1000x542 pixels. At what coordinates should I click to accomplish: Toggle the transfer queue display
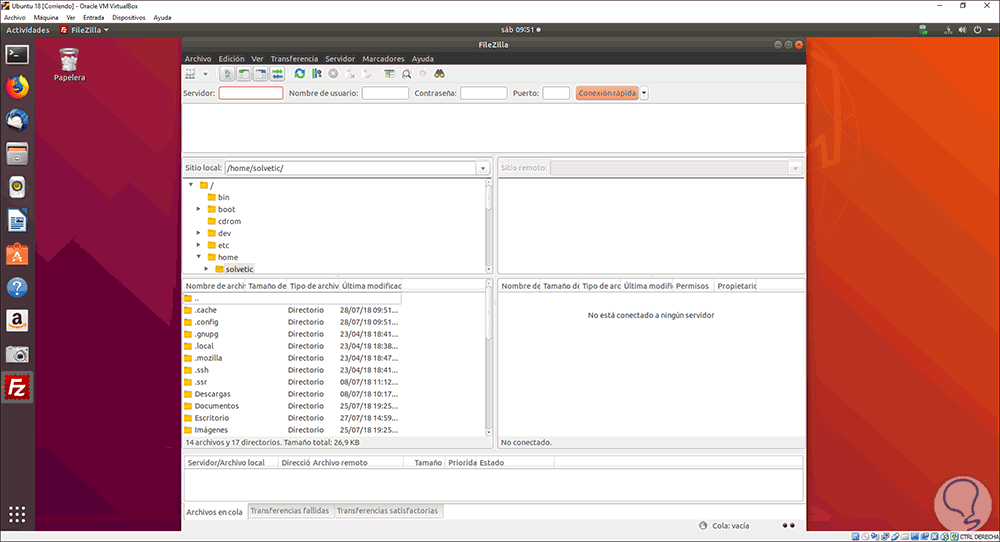[277, 74]
